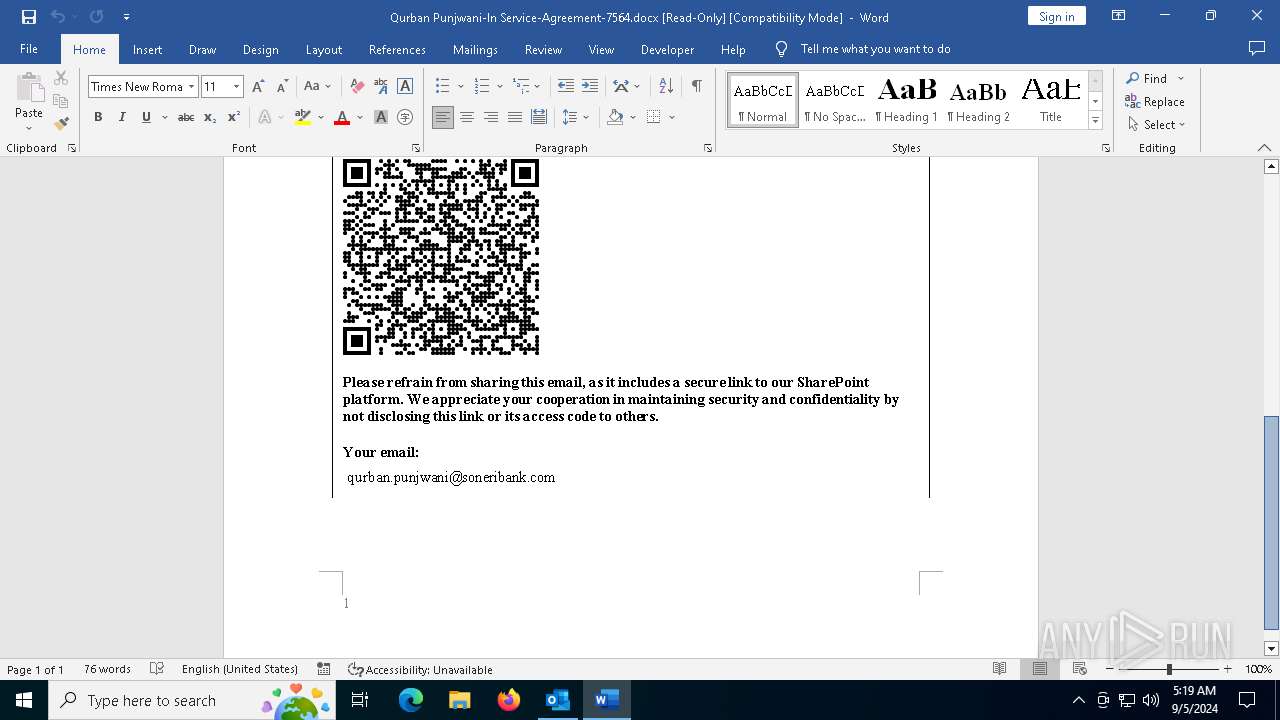Toggle Center paragraph alignment
The height and width of the screenshot is (720, 1280).
466,117
